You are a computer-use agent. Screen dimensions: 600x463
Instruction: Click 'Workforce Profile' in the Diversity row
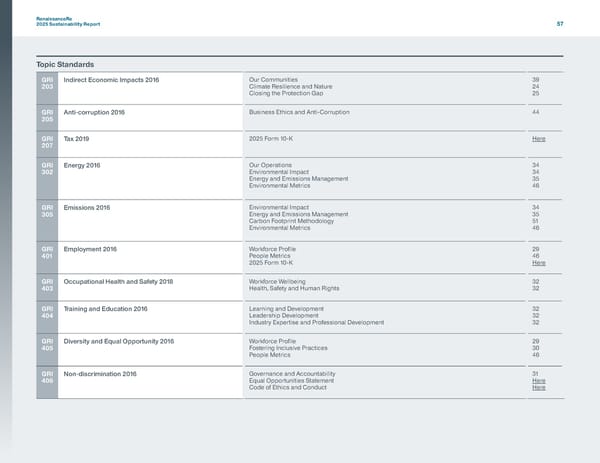[x=272, y=341]
